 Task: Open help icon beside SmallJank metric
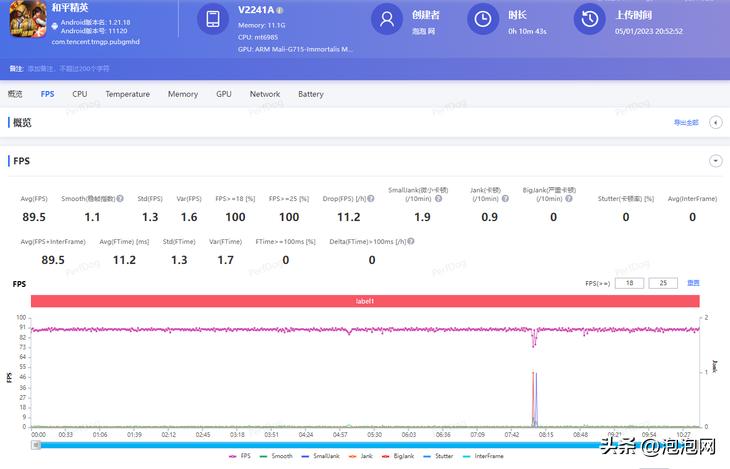pos(438,198)
